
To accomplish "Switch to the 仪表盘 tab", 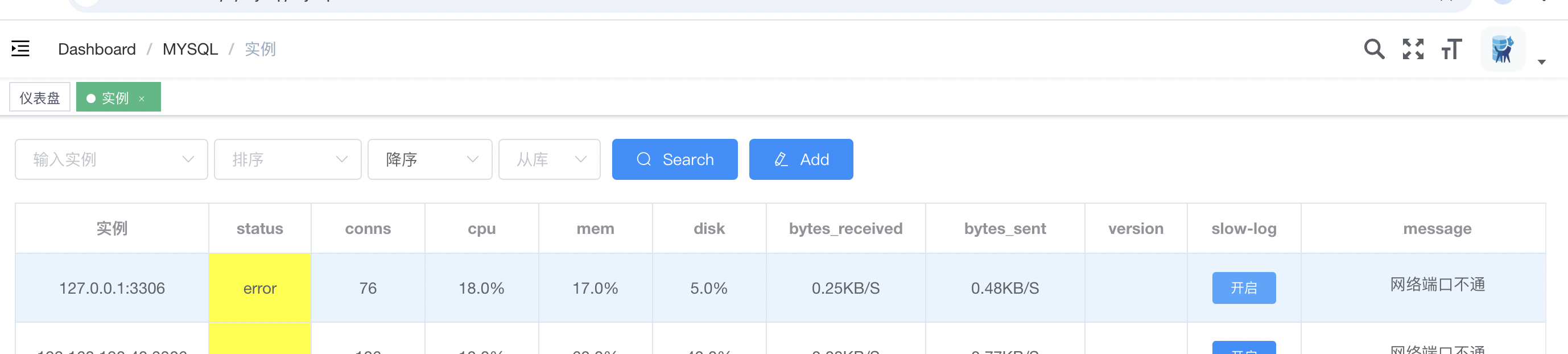I will 39,96.
